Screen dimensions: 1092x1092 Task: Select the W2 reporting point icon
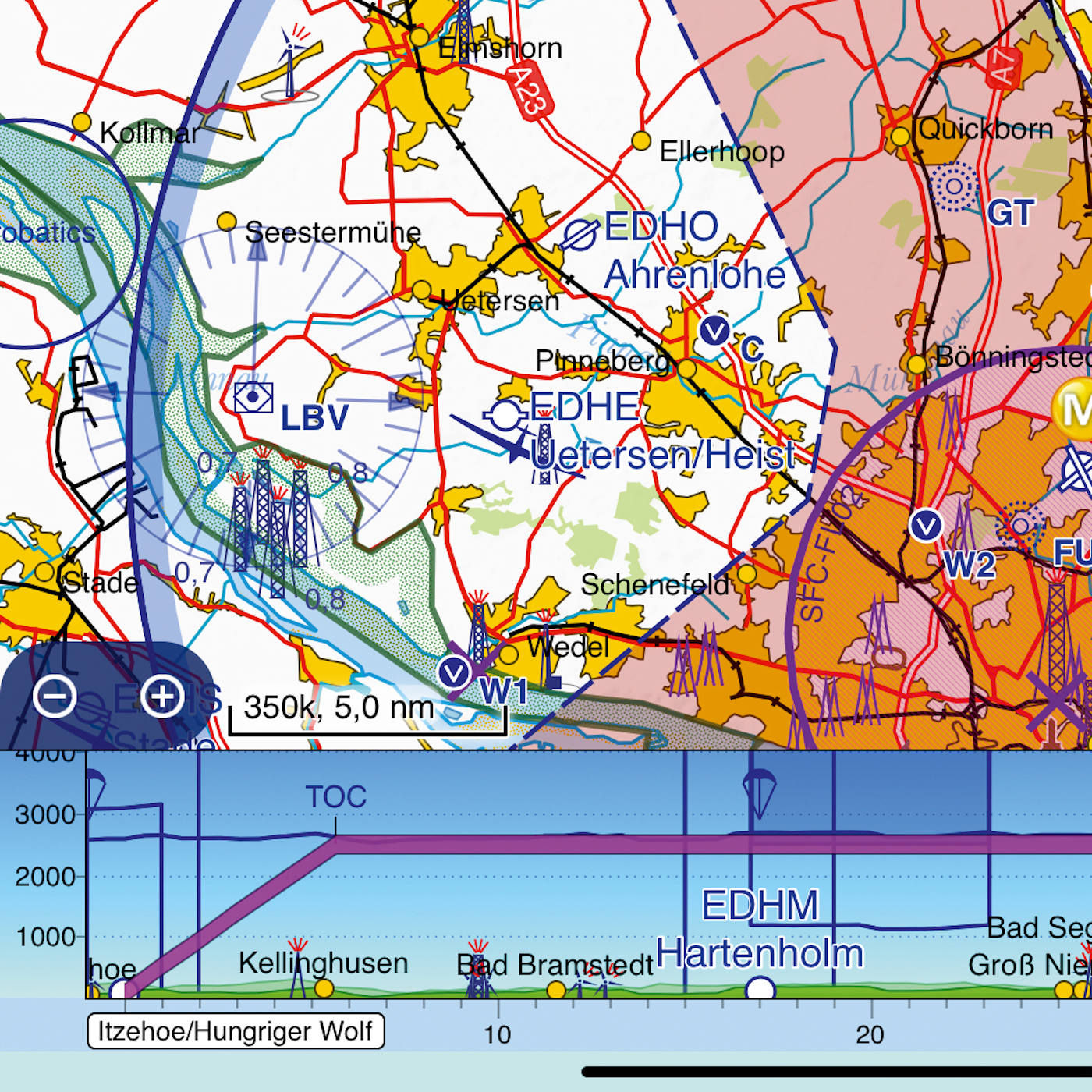coord(926,525)
